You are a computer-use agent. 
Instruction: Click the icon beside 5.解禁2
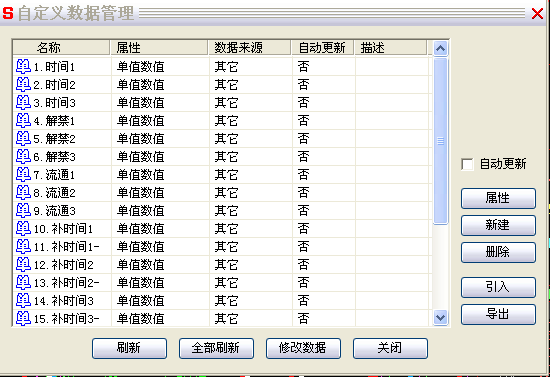point(24,139)
